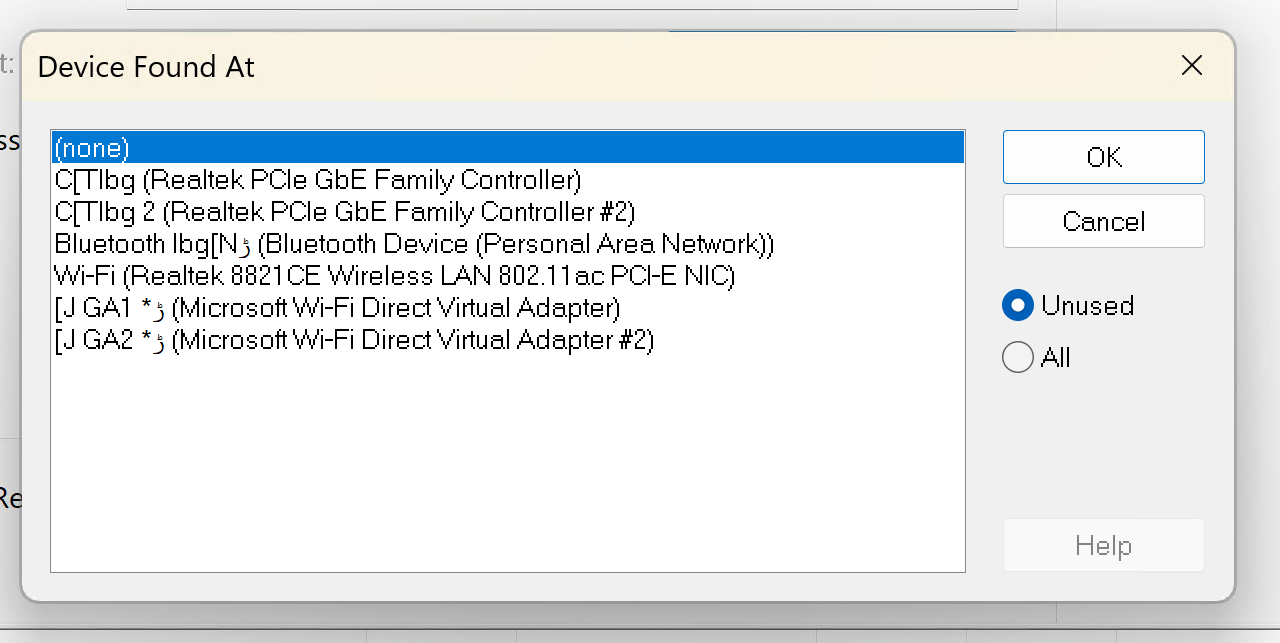Click the dialog's blank margin below the device list
The height and width of the screenshot is (643, 1280).
click(500, 587)
